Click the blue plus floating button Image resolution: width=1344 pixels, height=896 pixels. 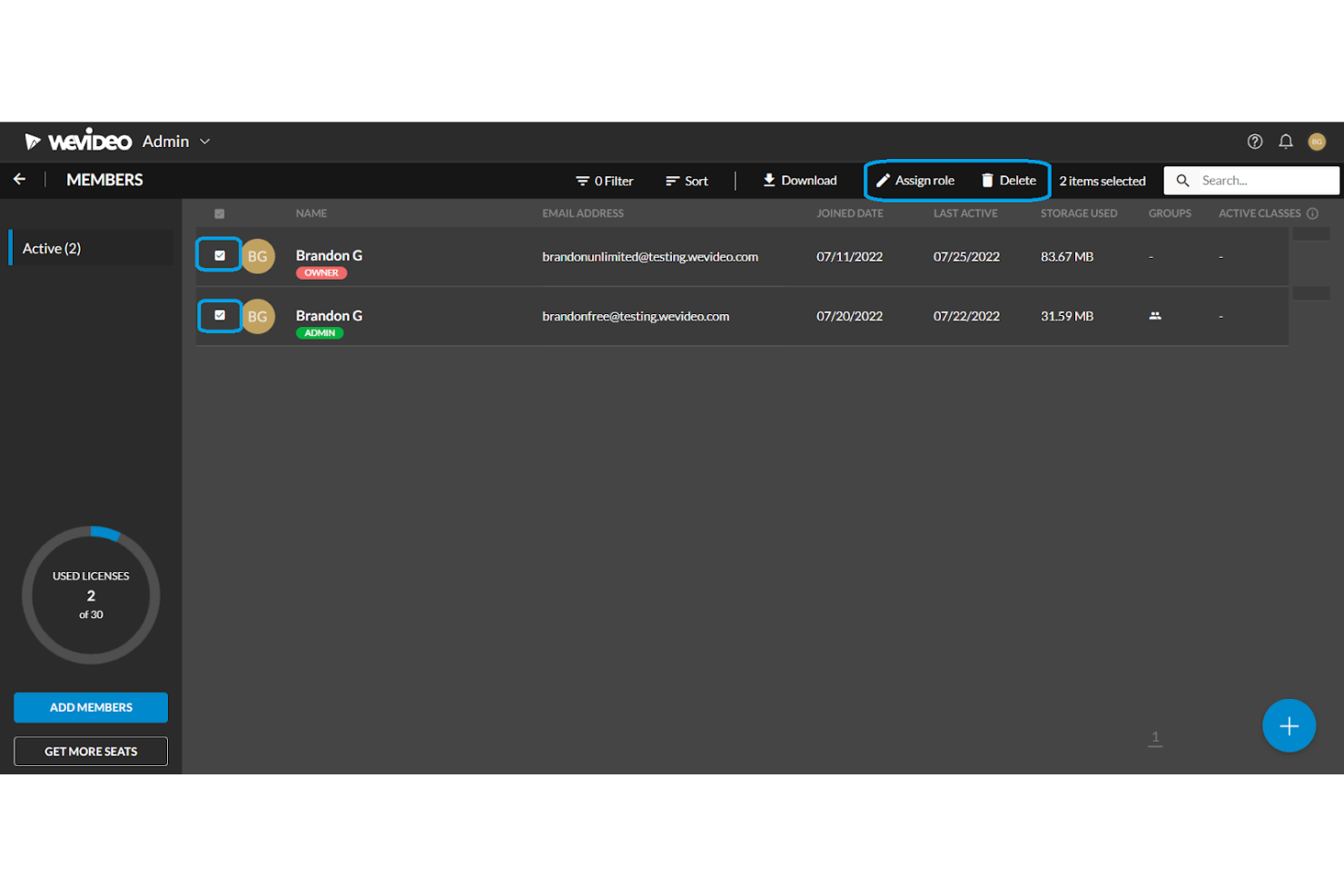[1289, 726]
